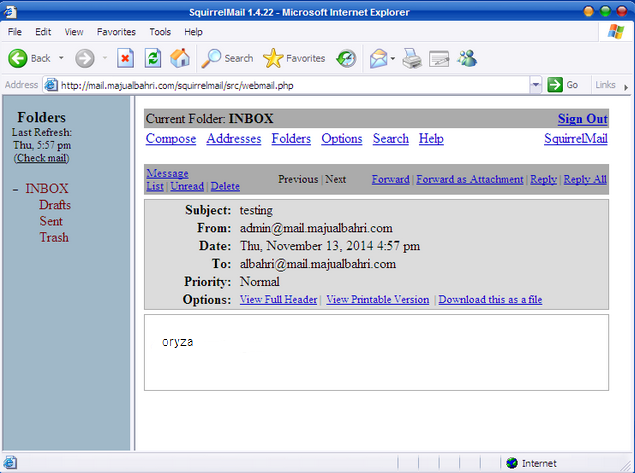The image size is (635, 473).
Task: Click the green Go arrow icon
Action: click(555, 85)
